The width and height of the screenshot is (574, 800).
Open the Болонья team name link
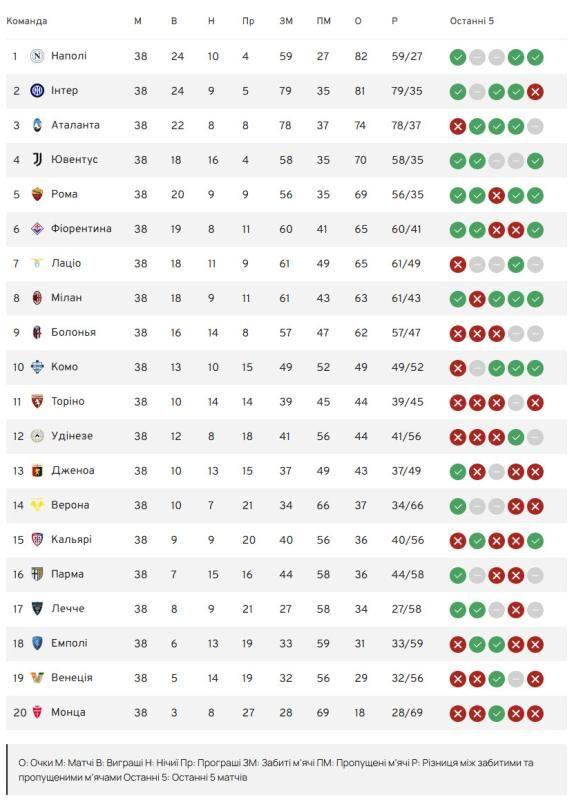[x=73, y=332]
